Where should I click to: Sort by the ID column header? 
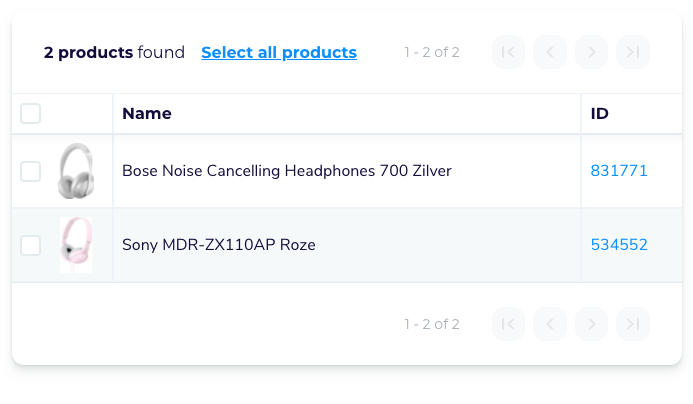point(600,113)
